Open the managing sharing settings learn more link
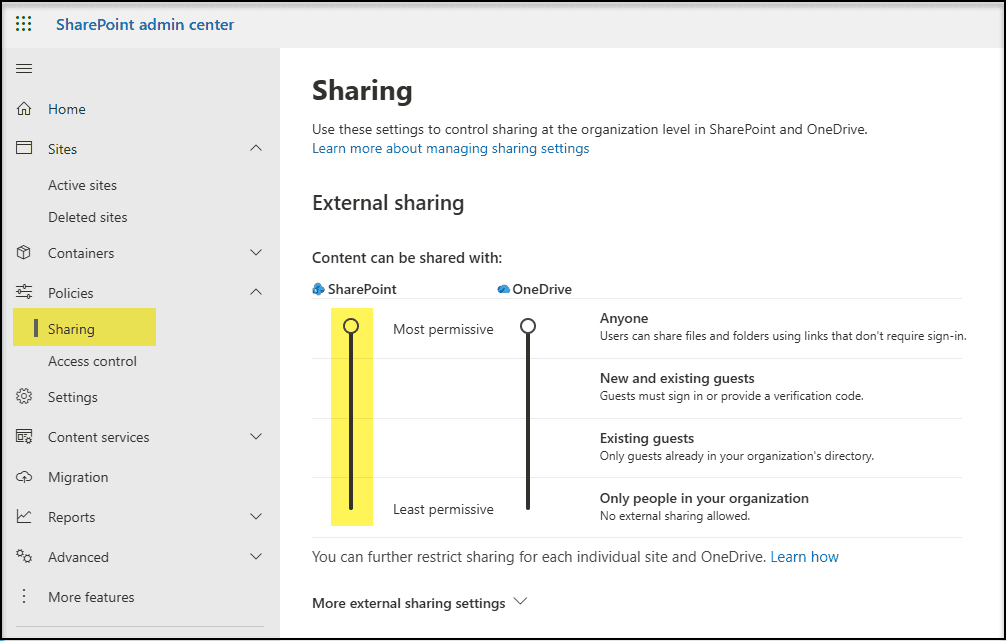The image size is (1006, 641). click(x=450, y=148)
